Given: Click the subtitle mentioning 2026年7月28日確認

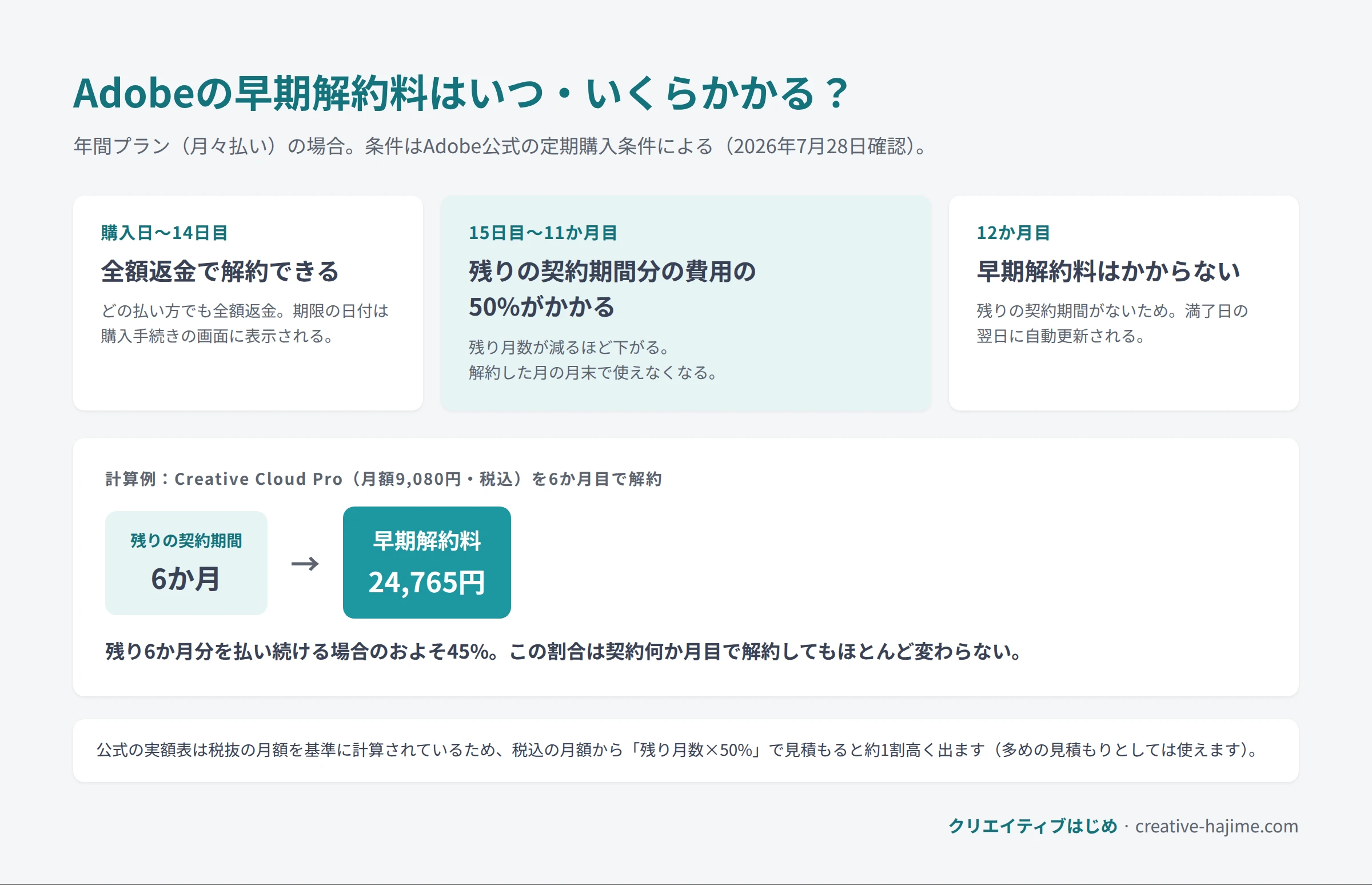Looking at the screenshot, I should pyautogui.click(x=501, y=146).
